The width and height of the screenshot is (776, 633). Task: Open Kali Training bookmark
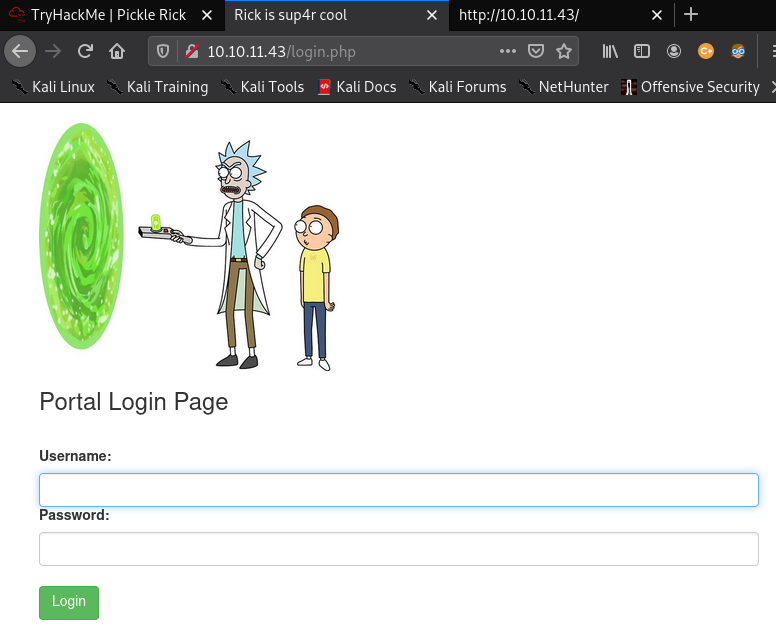pos(157,87)
